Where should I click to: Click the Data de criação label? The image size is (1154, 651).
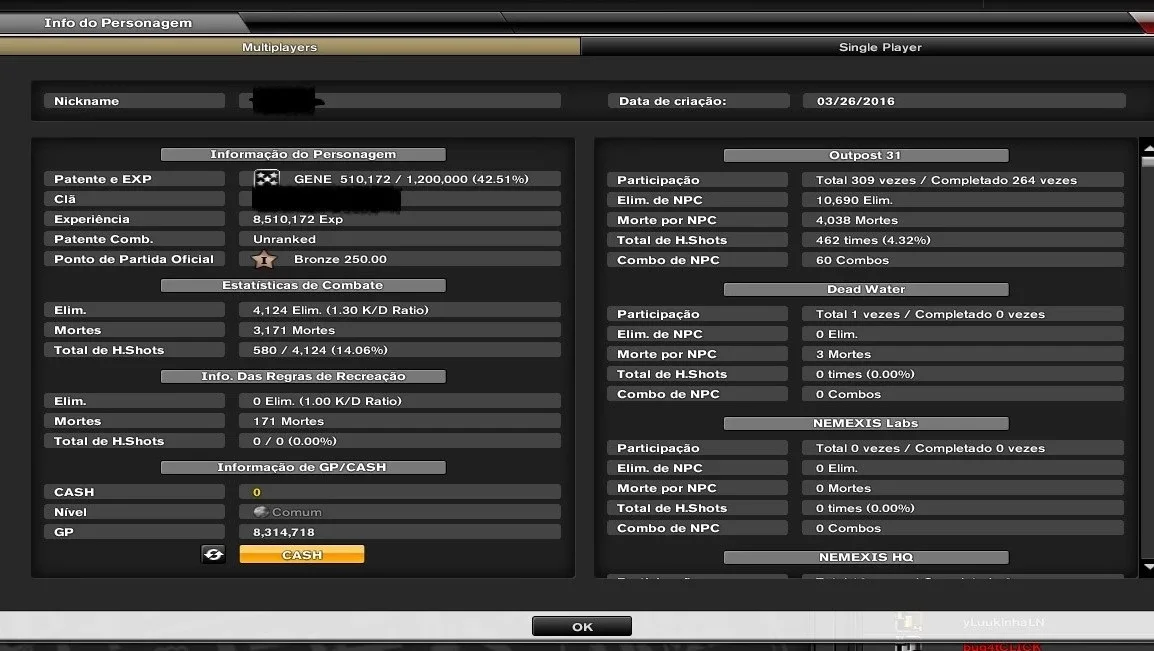click(x=698, y=101)
